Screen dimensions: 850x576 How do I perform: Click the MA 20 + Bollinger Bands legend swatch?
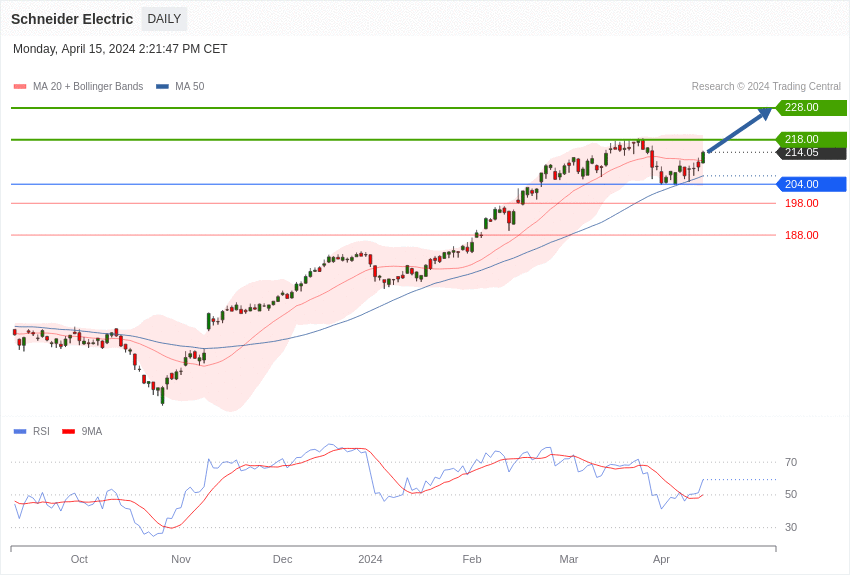click(x=20, y=87)
